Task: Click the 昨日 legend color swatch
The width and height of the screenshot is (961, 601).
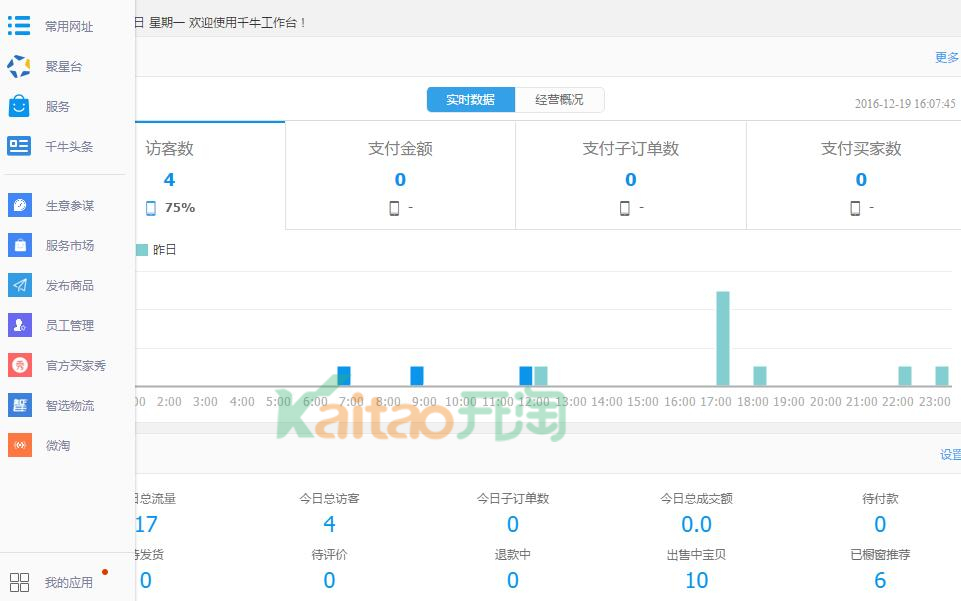Action: (x=142, y=250)
